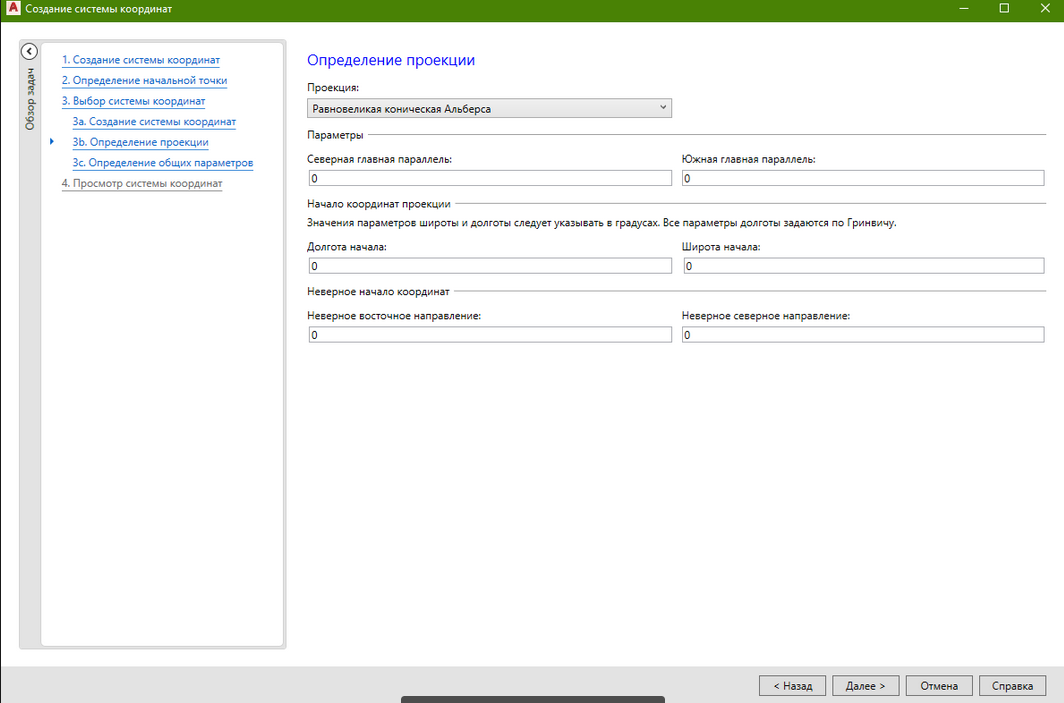The image size is (1064, 703).
Task: Go to step 1. Создание системы координат
Action: click(140, 60)
